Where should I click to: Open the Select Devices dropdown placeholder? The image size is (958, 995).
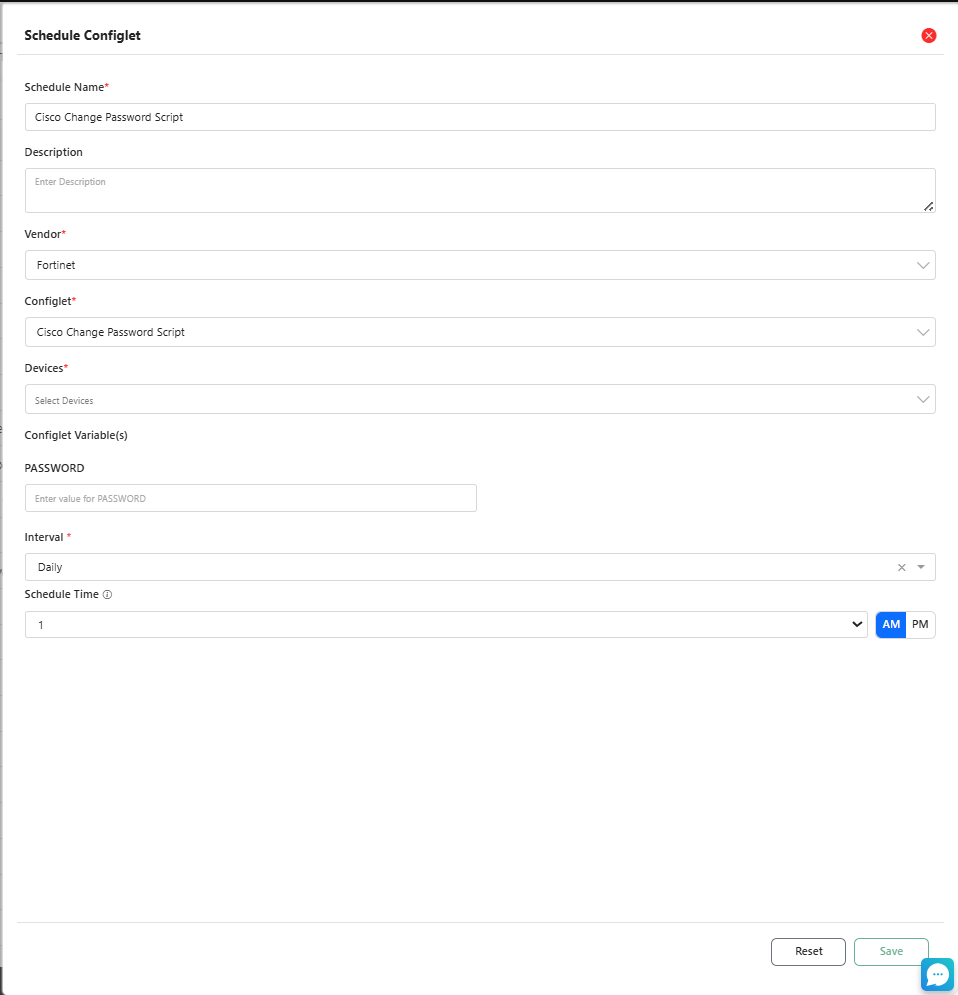coord(64,401)
